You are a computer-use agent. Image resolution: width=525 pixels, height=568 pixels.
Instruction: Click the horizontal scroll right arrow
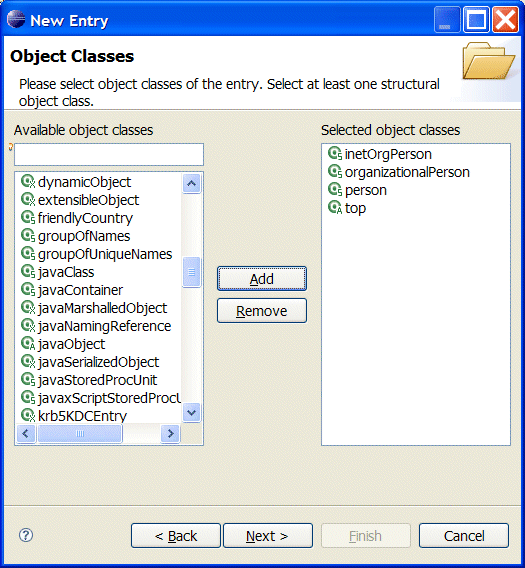pyautogui.click(x=170, y=433)
